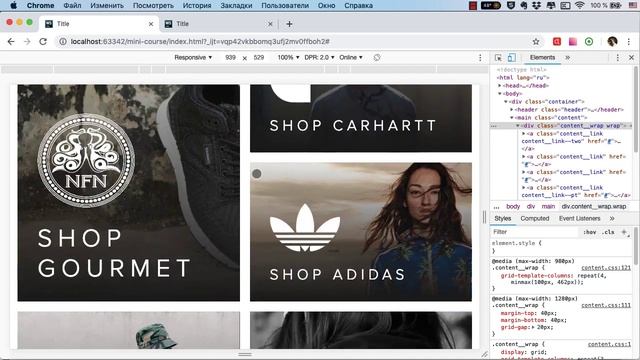Screen dimensions: 640x360
Task: Switch to the Event Listeners tab
Action: 579,219
